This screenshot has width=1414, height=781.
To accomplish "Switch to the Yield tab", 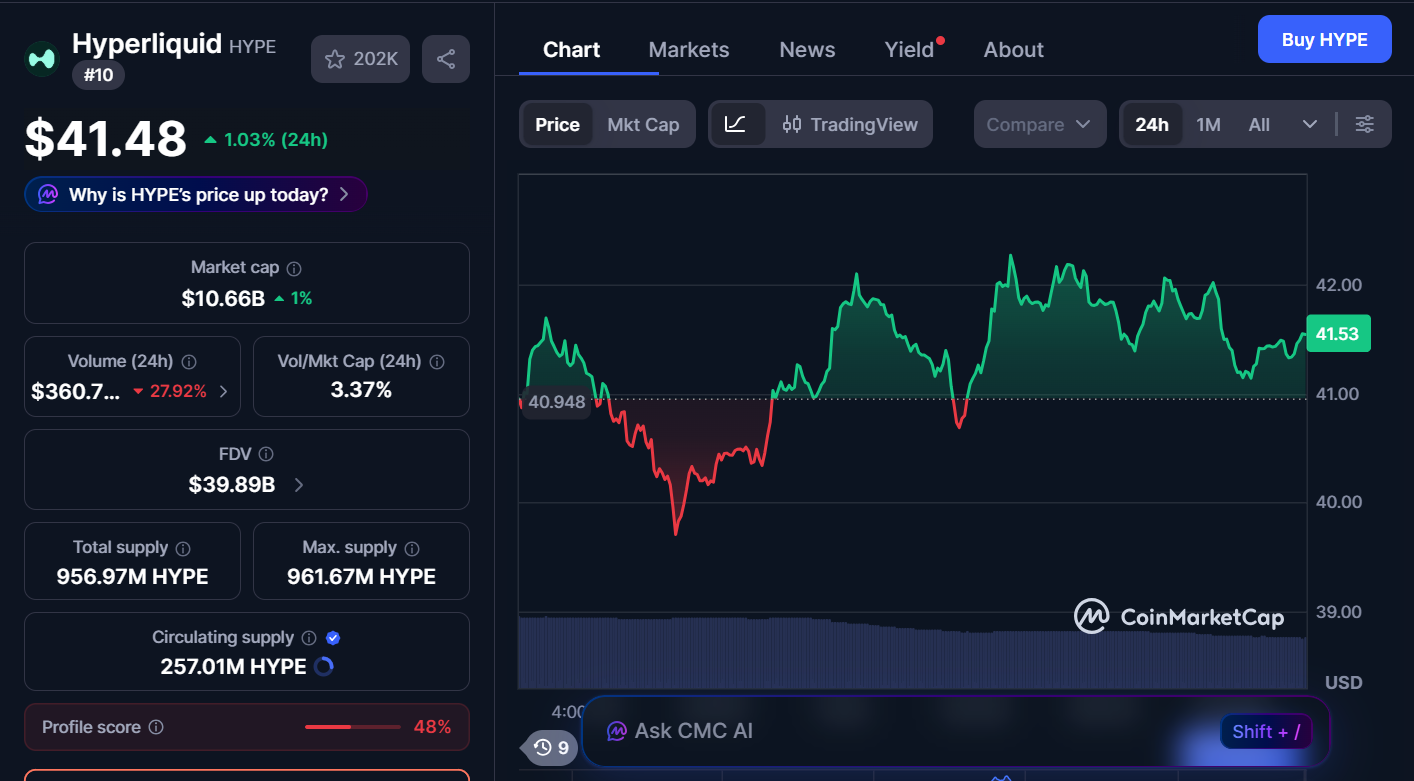I will pos(909,50).
